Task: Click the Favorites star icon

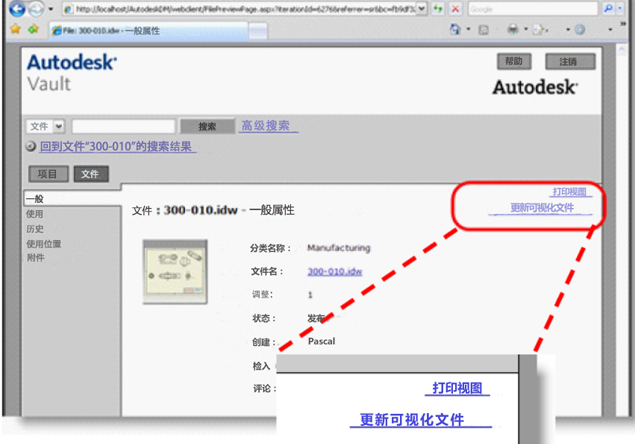Action: tap(15, 29)
